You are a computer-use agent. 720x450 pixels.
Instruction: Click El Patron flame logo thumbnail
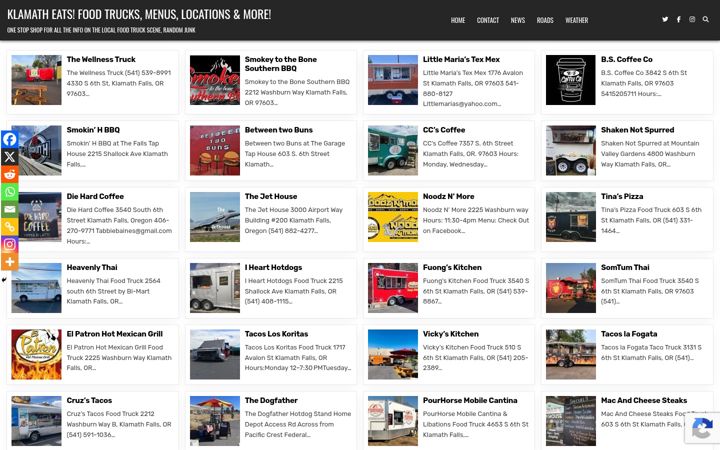36,354
